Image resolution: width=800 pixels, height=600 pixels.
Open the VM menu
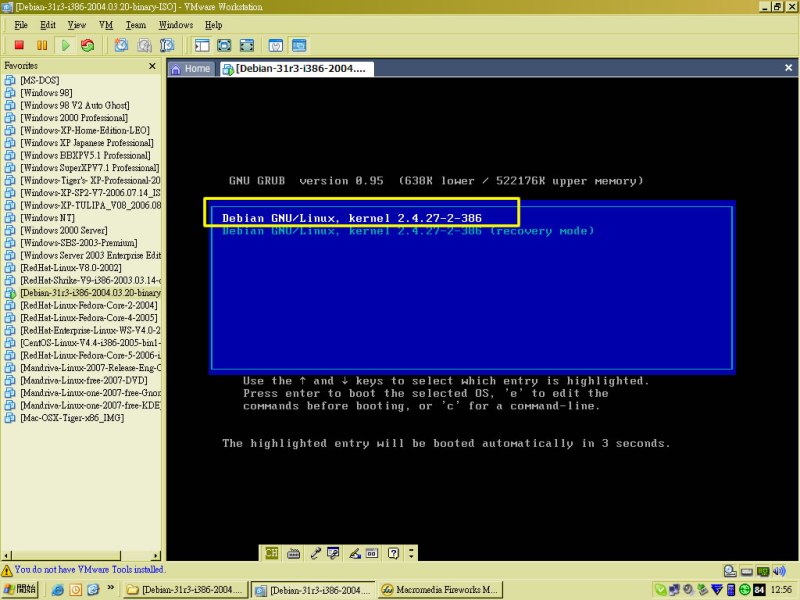click(x=106, y=25)
